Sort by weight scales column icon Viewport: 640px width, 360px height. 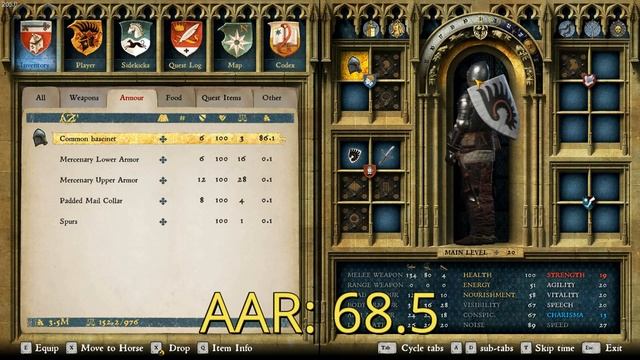click(x=242, y=118)
